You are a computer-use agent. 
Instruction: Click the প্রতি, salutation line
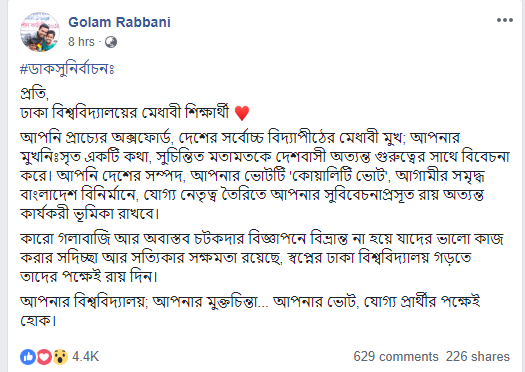click(x=34, y=93)
